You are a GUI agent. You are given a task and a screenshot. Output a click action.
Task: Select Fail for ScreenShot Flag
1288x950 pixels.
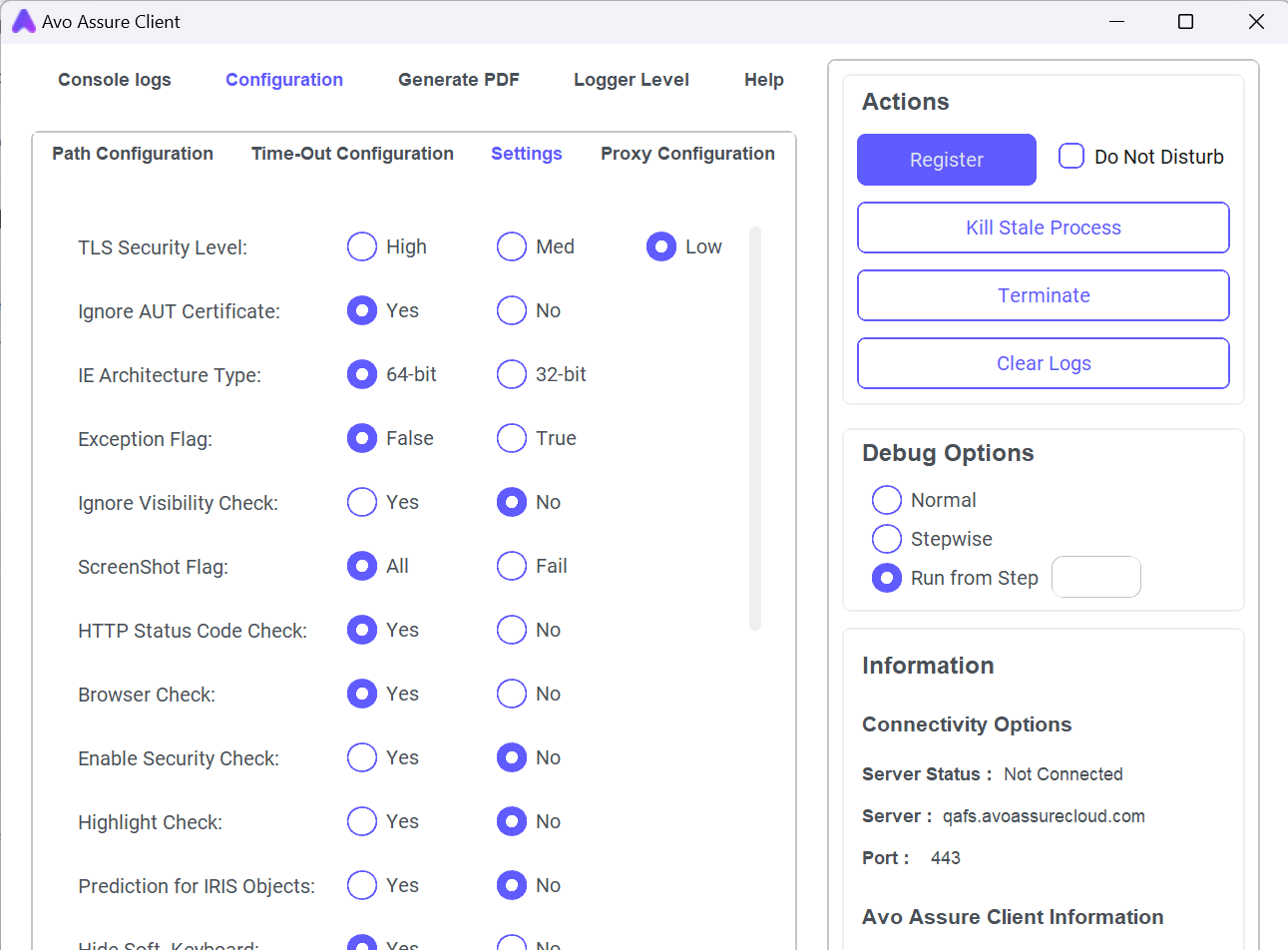[x=512, y=566]
